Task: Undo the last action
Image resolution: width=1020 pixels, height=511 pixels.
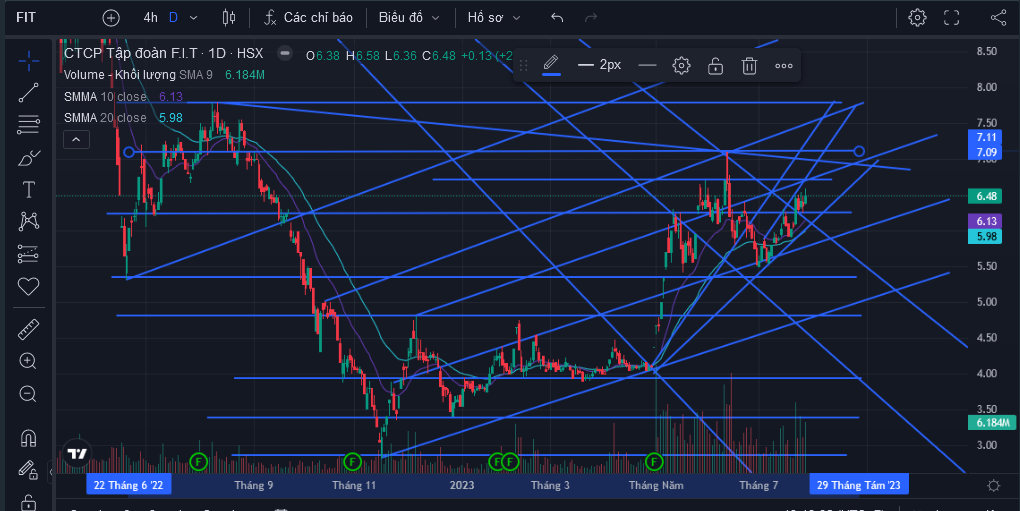Action: tap(557, 18)
